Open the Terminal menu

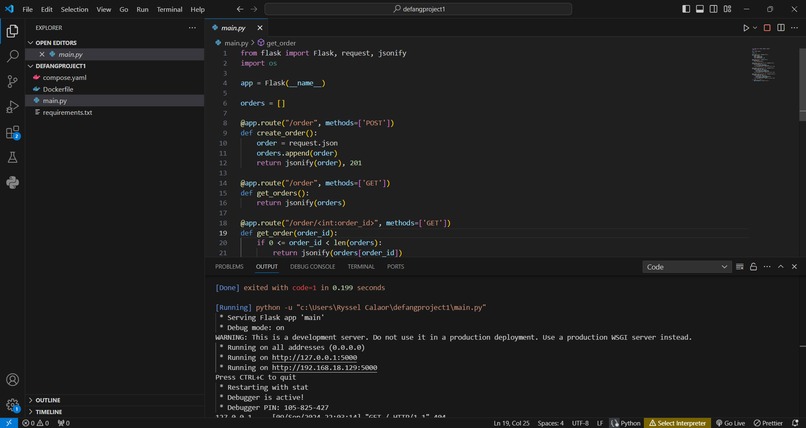(170, 9)
